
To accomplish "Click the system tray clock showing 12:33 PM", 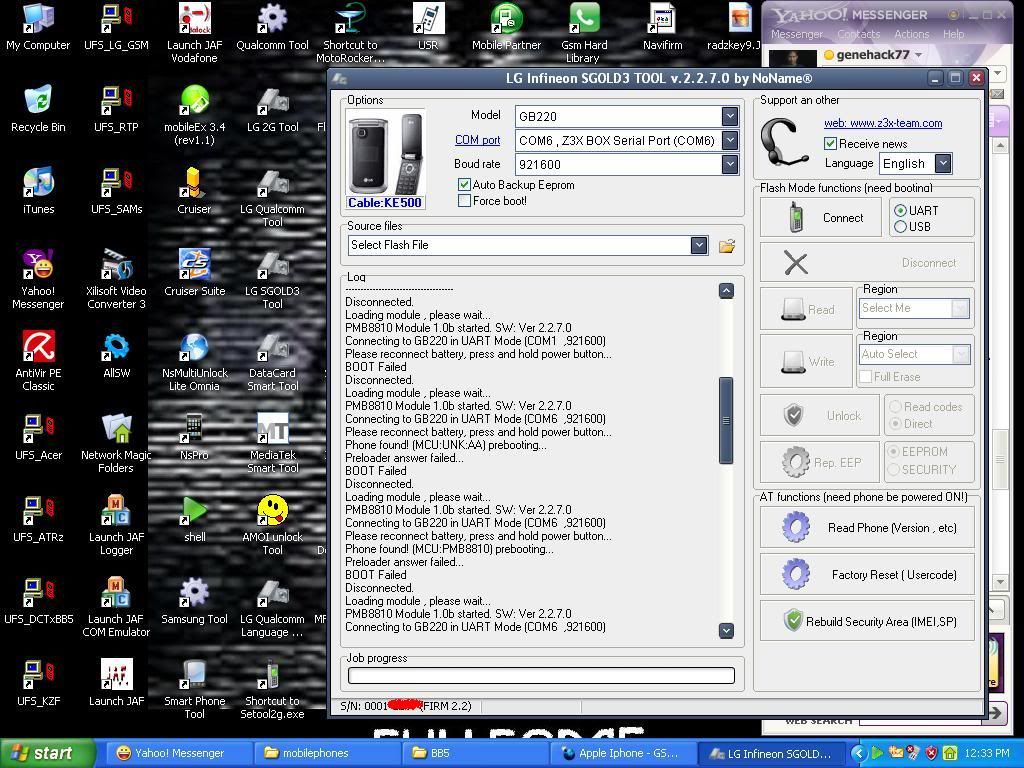I will click(x=987, y=753).
